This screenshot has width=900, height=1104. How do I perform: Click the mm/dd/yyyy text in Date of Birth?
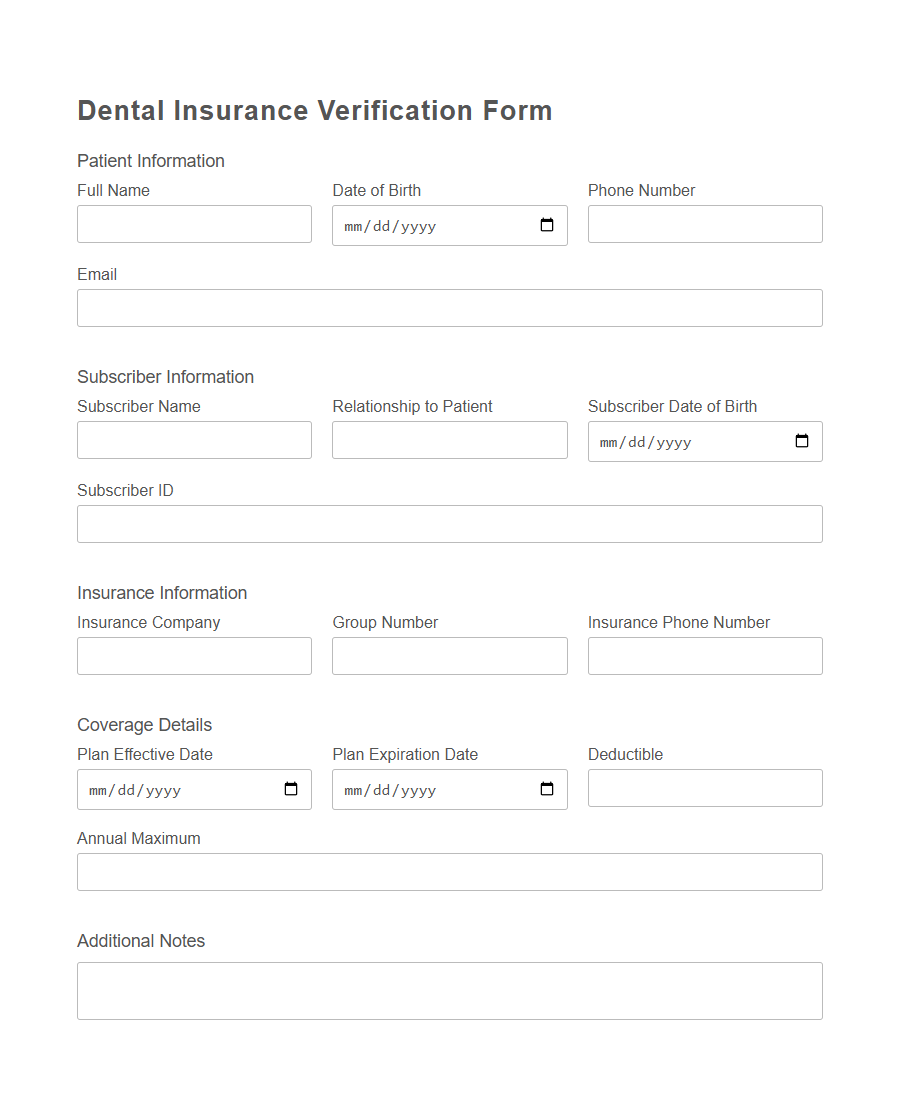point(388,226)
